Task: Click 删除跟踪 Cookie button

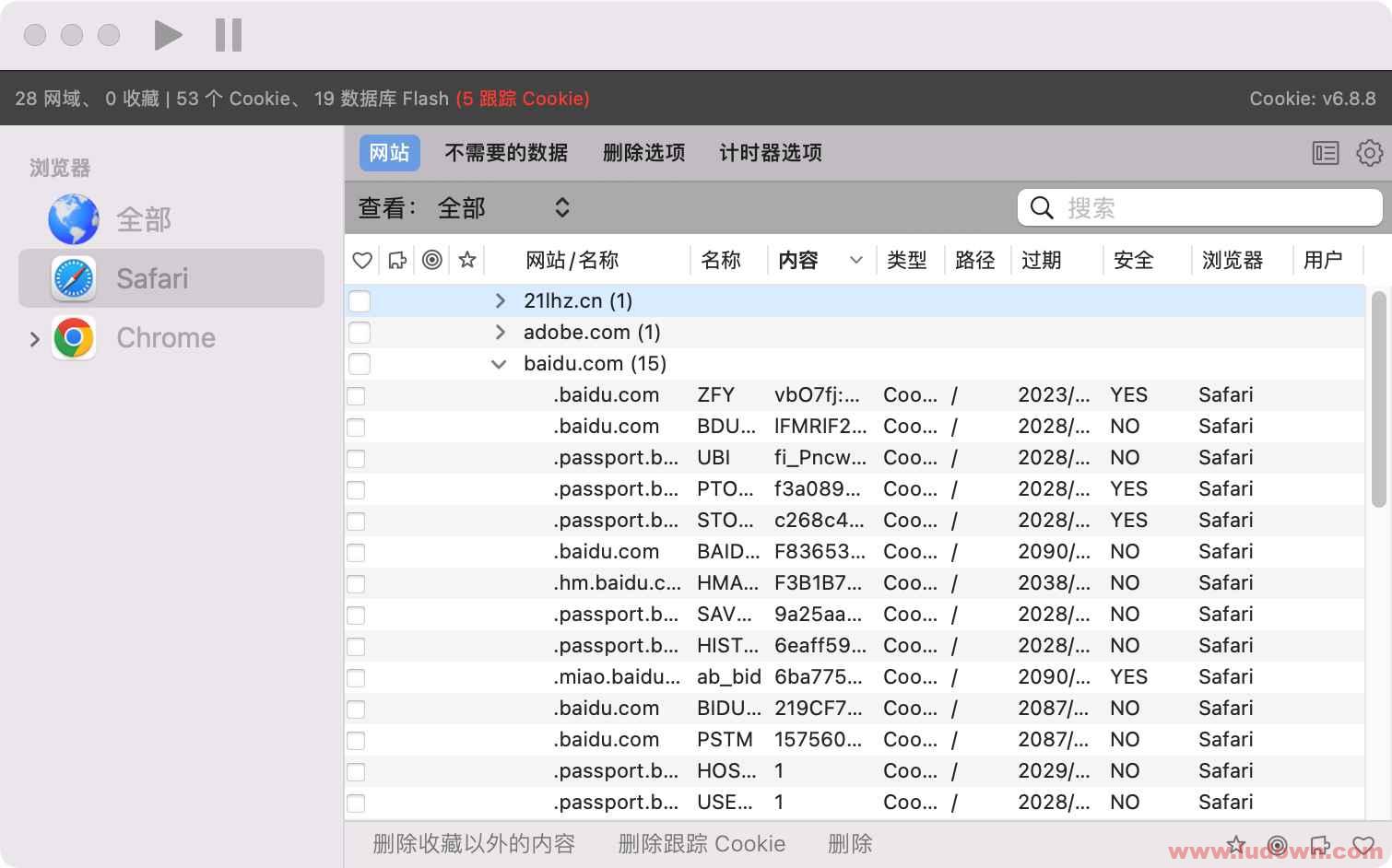Action: click(x=702, y=844)
